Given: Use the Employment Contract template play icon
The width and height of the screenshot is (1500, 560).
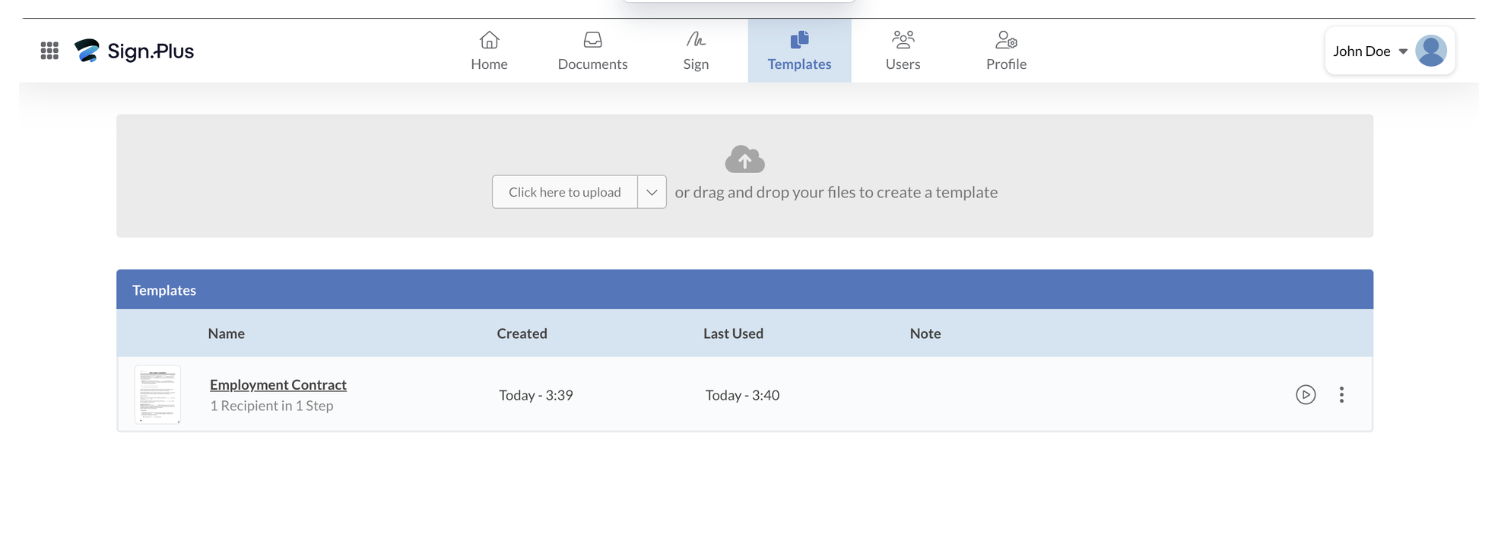Looking at the screenshot, I should coord(1305,395).
